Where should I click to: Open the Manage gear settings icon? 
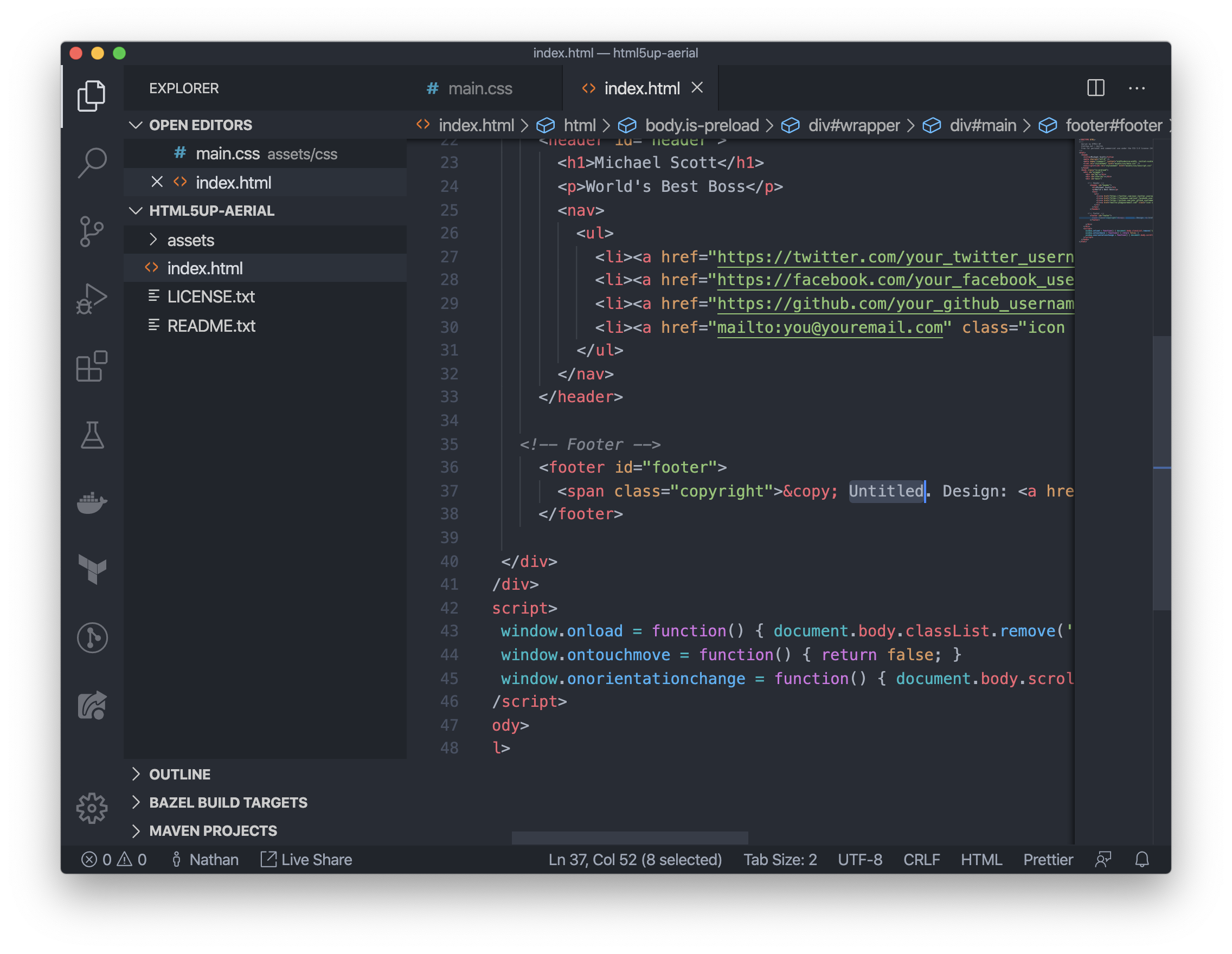click(x=92, y=808)
